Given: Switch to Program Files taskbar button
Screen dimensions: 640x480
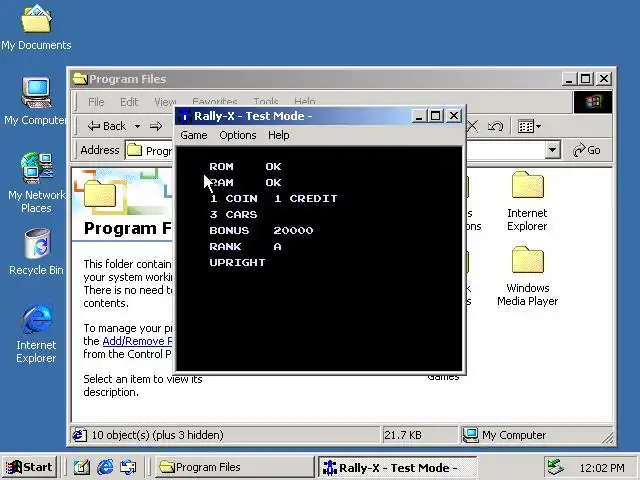Looking at the screenshot, I should tap(234, 467).
